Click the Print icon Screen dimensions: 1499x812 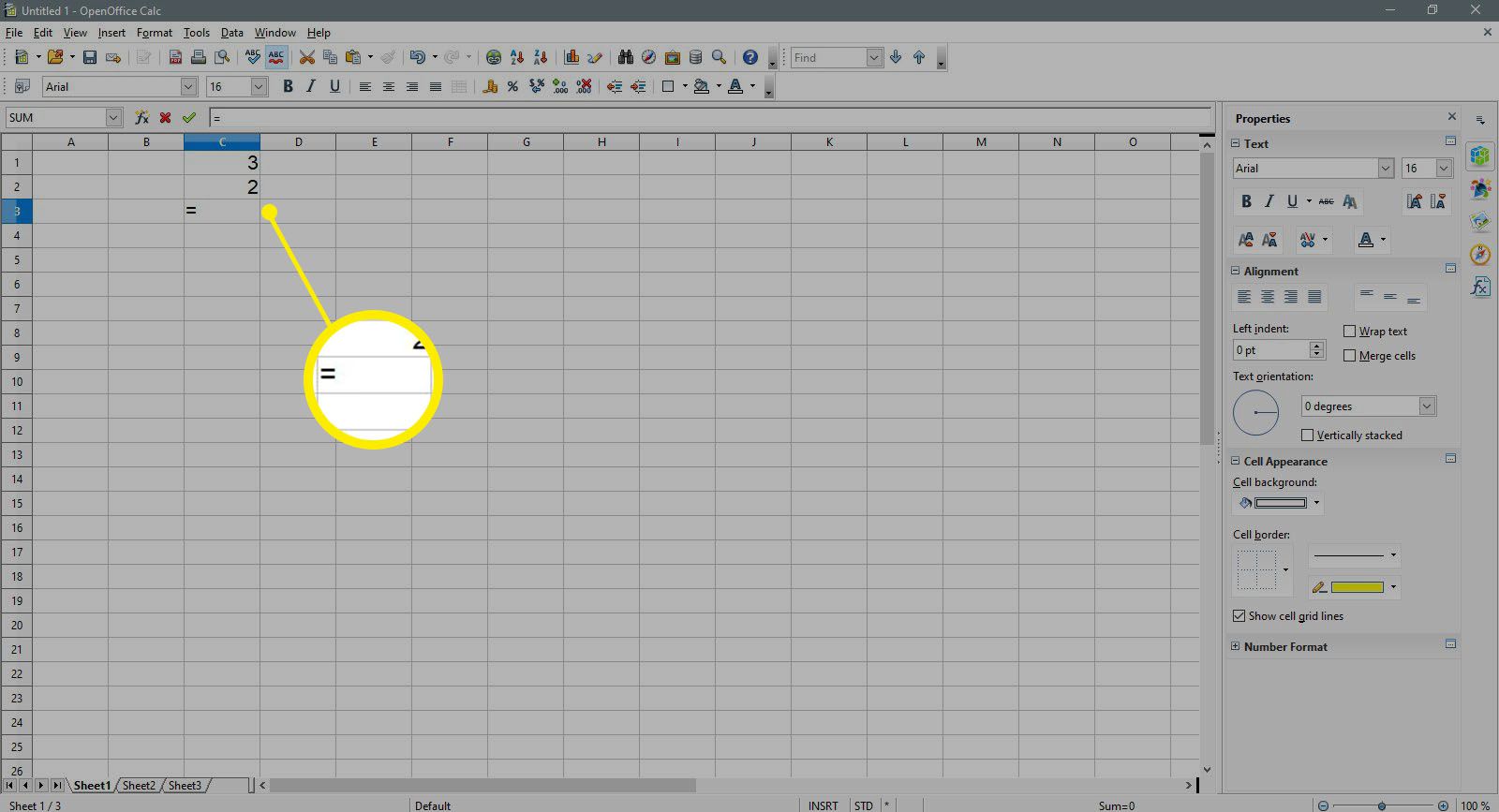[x=199, y=57]
